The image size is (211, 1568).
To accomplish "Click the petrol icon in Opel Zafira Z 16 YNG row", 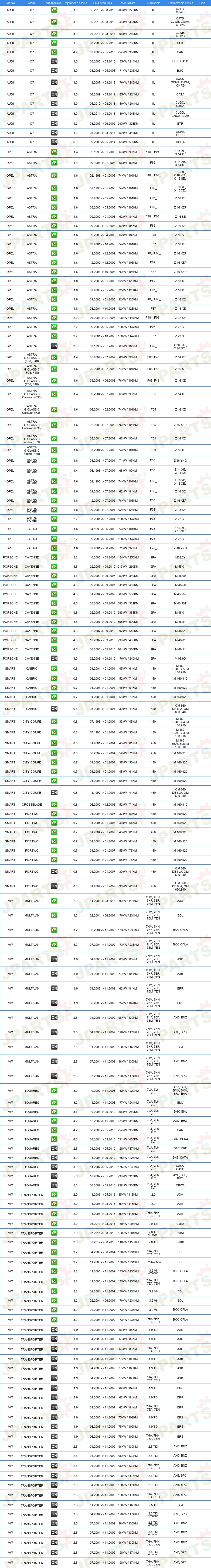I will [54, 548].
